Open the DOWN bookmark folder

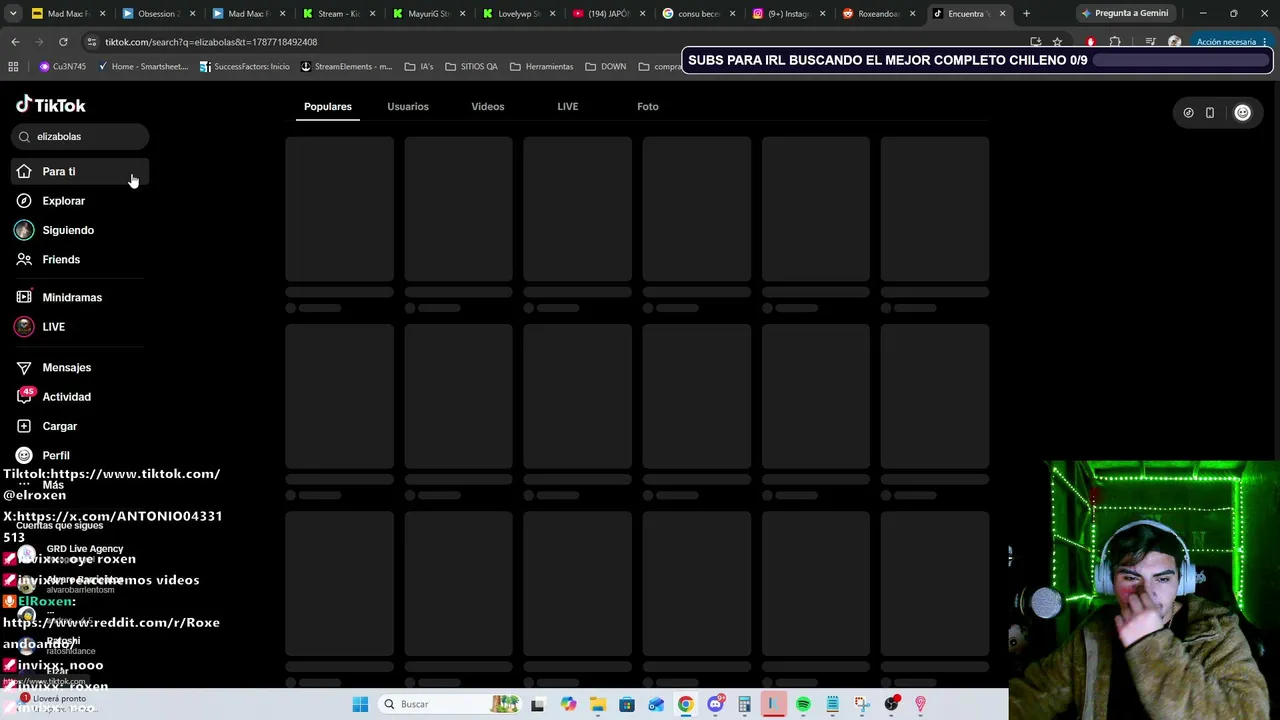(x=606, y=67)
